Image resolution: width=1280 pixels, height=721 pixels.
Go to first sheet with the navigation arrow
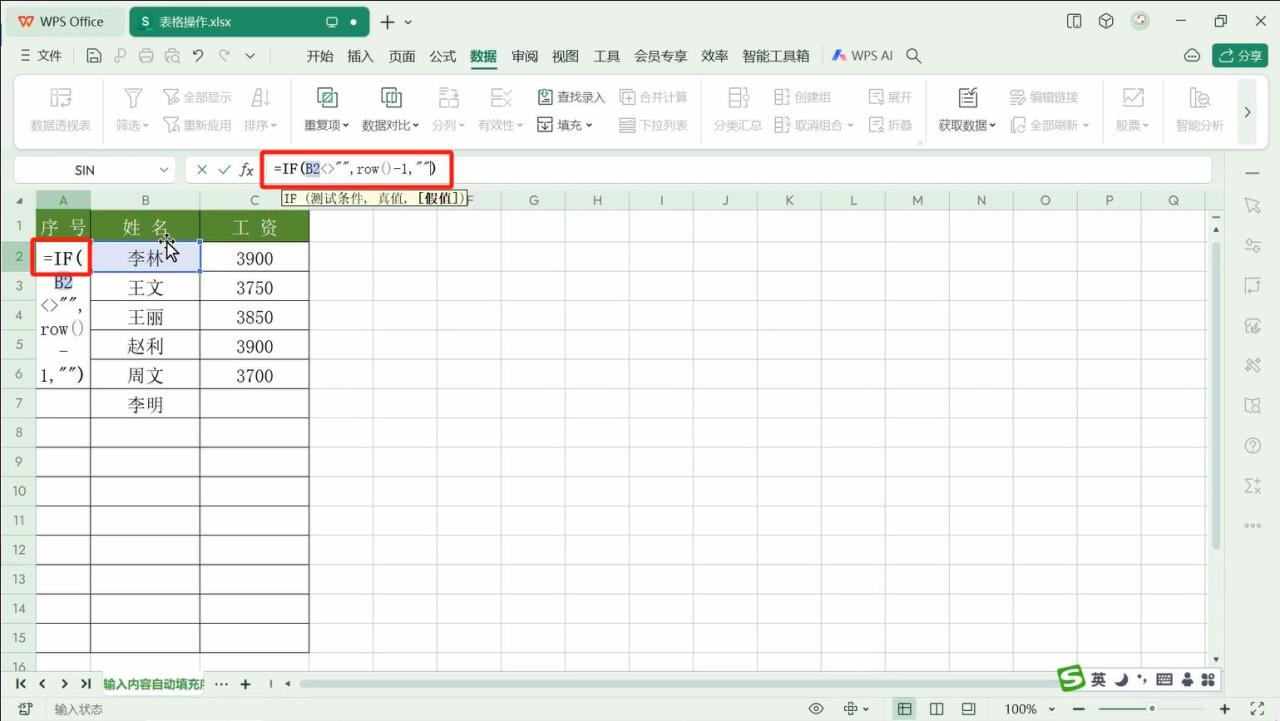coord(20,684)
